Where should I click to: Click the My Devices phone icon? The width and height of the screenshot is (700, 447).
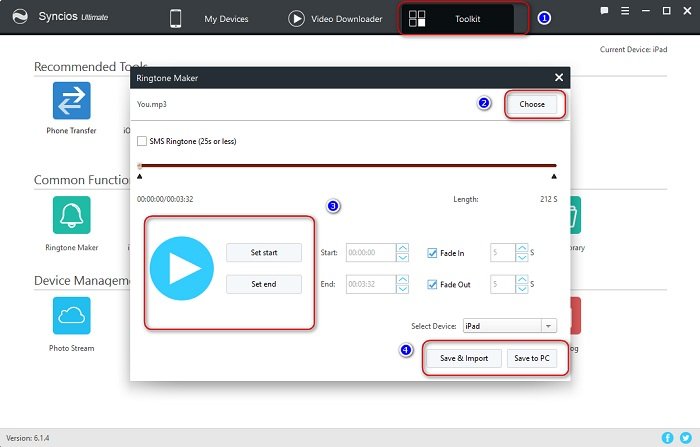click(175, 19)
